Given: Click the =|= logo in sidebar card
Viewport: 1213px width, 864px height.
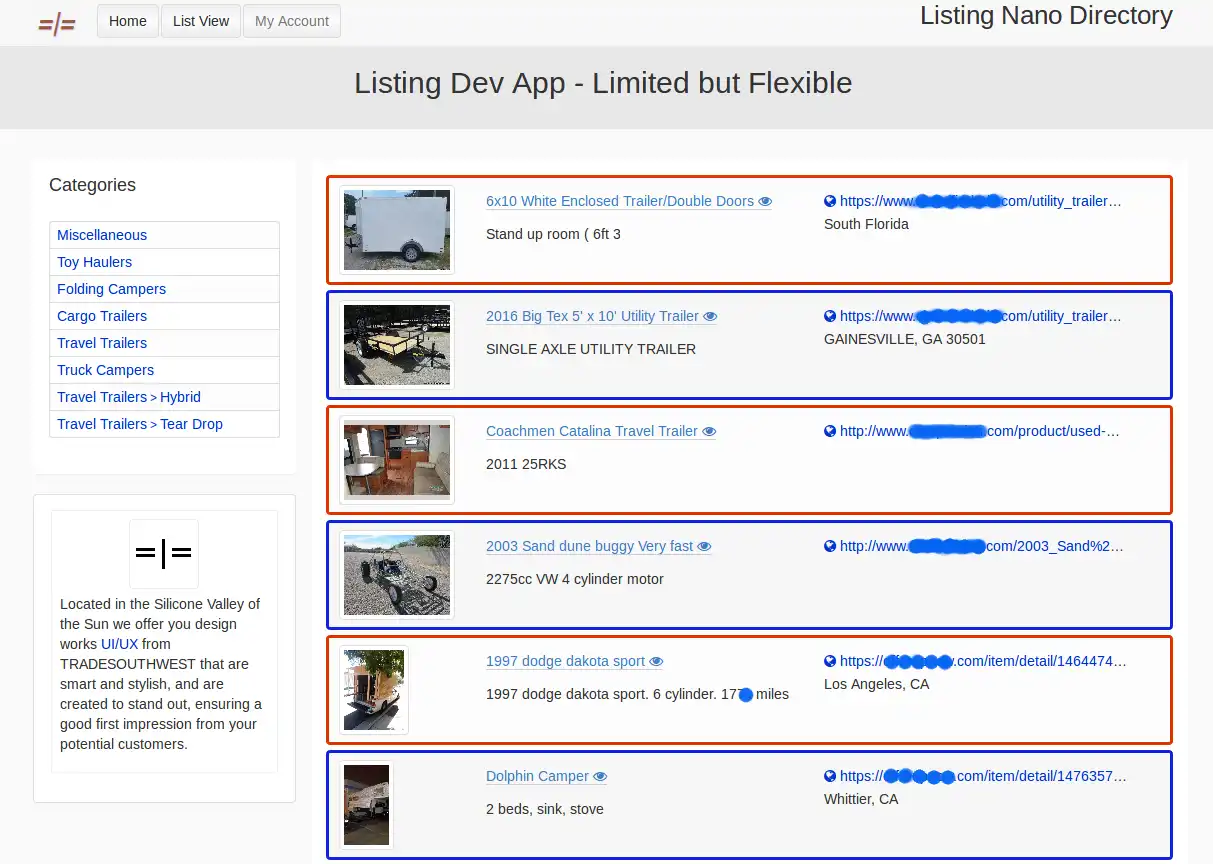Looking at the screenshot, I should (x=164, y=553).
